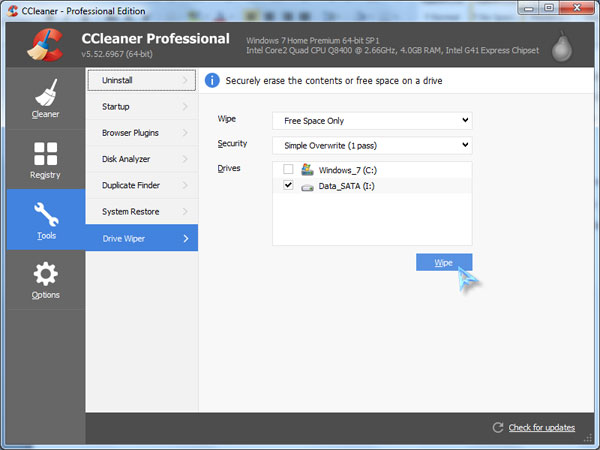Open the Options gear section

point(46,280)
